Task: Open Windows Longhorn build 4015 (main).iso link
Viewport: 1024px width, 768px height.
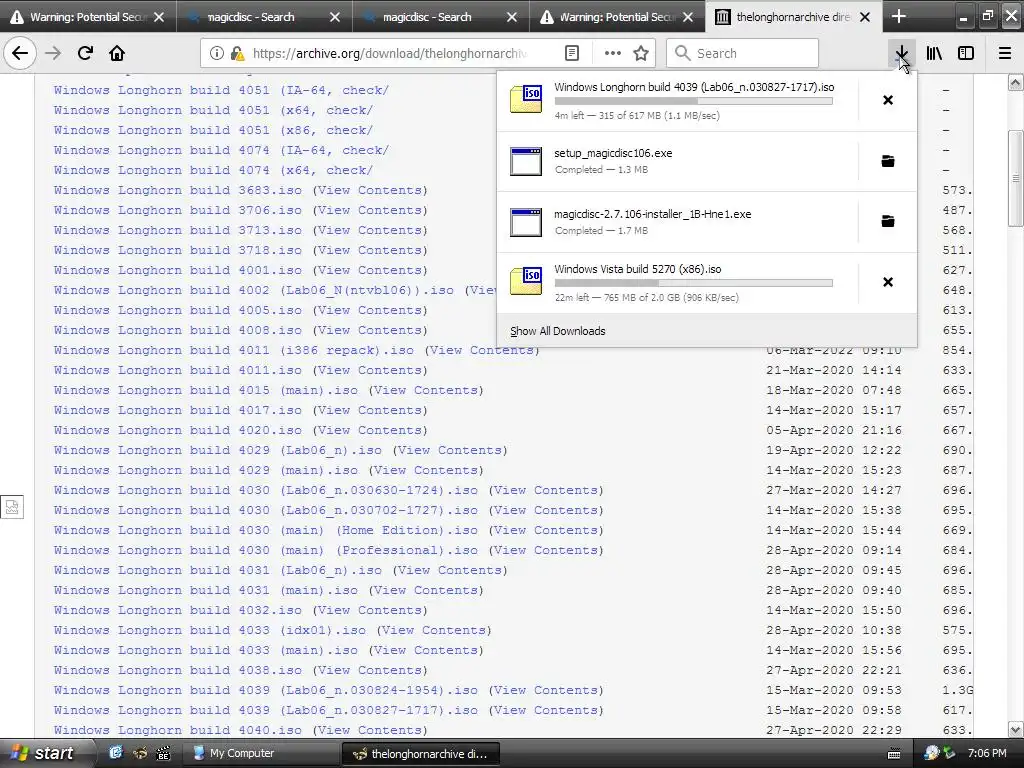Action: 206,391
